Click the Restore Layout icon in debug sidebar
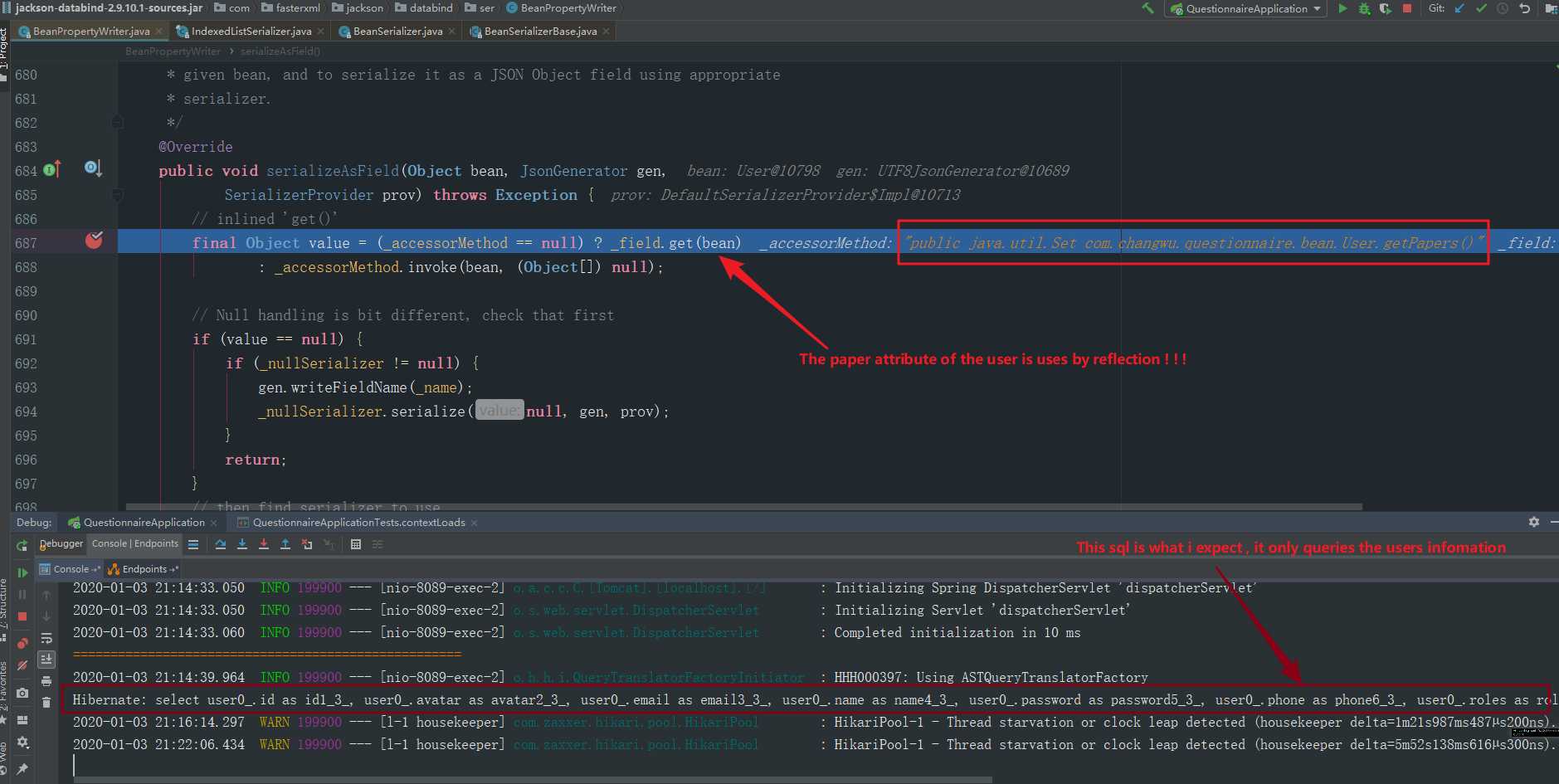Viewport: 1559px width, 784px height. pyautogui.click(x=22, y=719)
